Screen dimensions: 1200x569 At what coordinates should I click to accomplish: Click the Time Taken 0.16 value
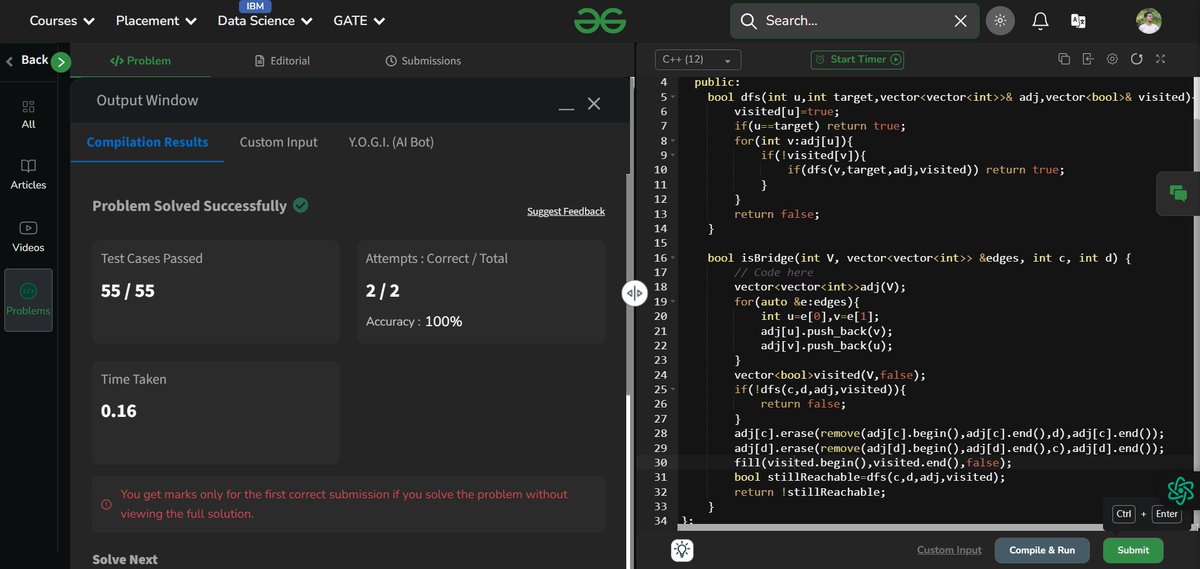tap(119, 410)
